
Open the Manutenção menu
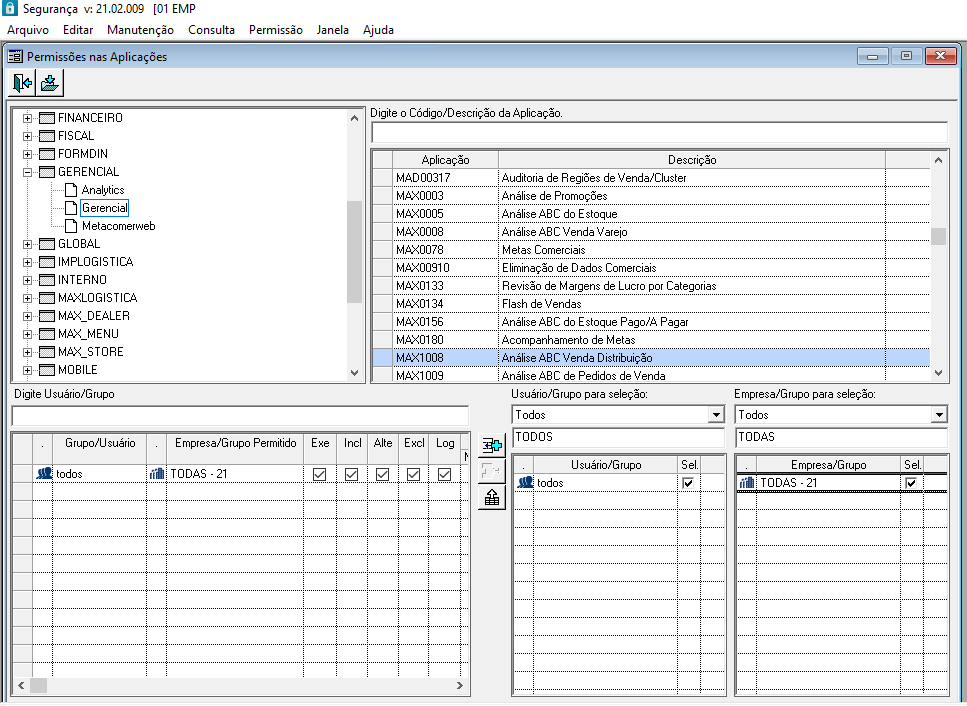pyautogui.click(x=140, y=30)
